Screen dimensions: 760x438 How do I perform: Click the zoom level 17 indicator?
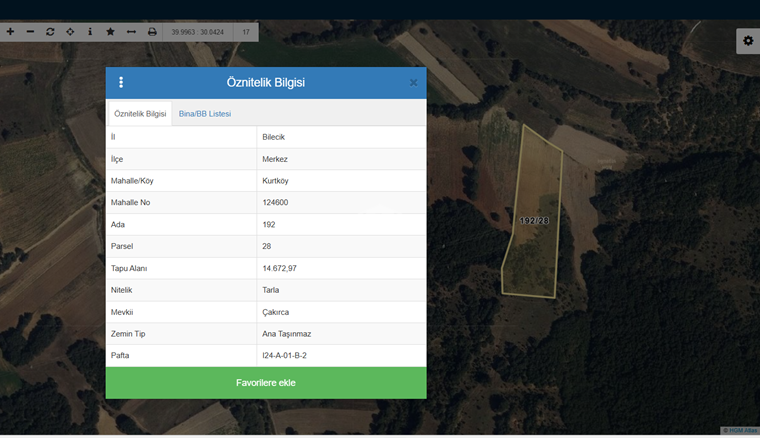coord(246,32)
